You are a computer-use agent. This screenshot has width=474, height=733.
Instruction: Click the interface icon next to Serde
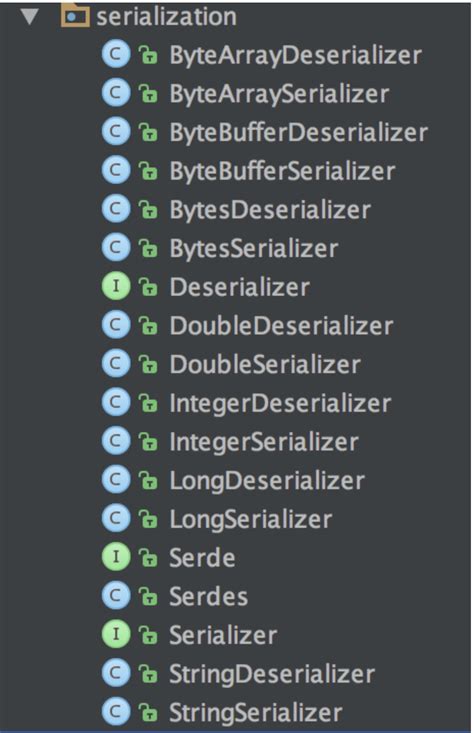point(115,557)
